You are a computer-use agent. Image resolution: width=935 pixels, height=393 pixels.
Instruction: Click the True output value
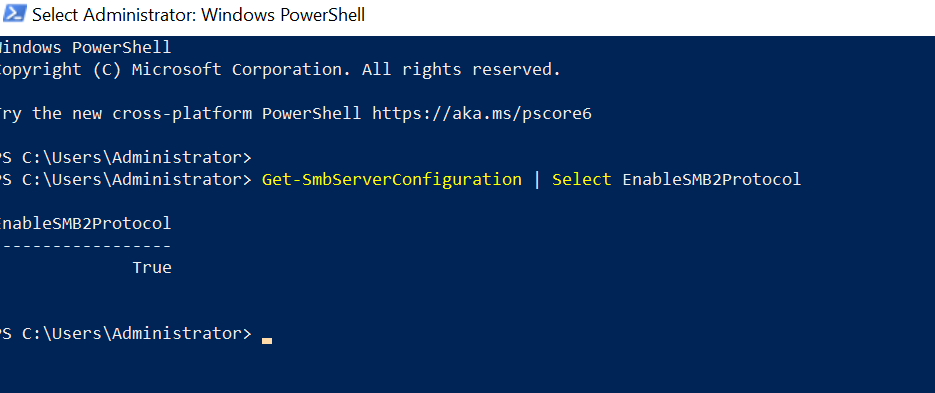(x=152, y=268)
